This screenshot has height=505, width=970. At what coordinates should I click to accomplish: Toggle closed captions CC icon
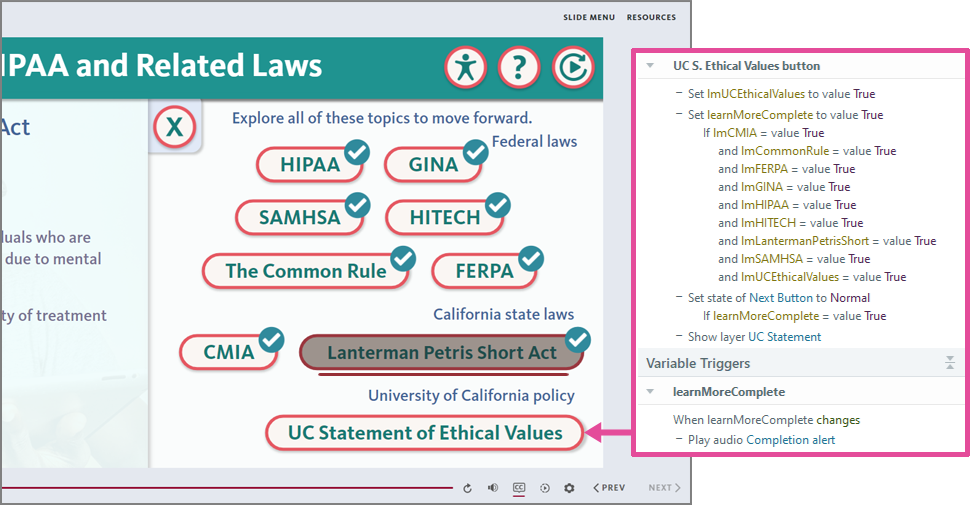519,488
